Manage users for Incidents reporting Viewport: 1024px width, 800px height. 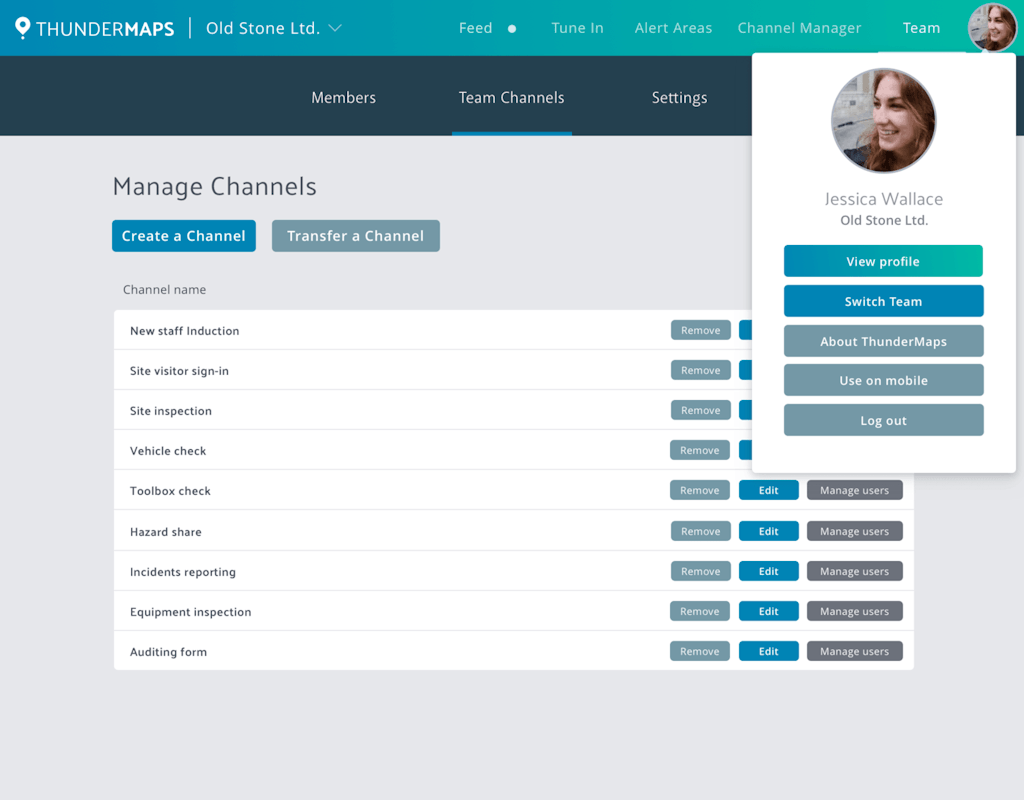tap(855, 571)
